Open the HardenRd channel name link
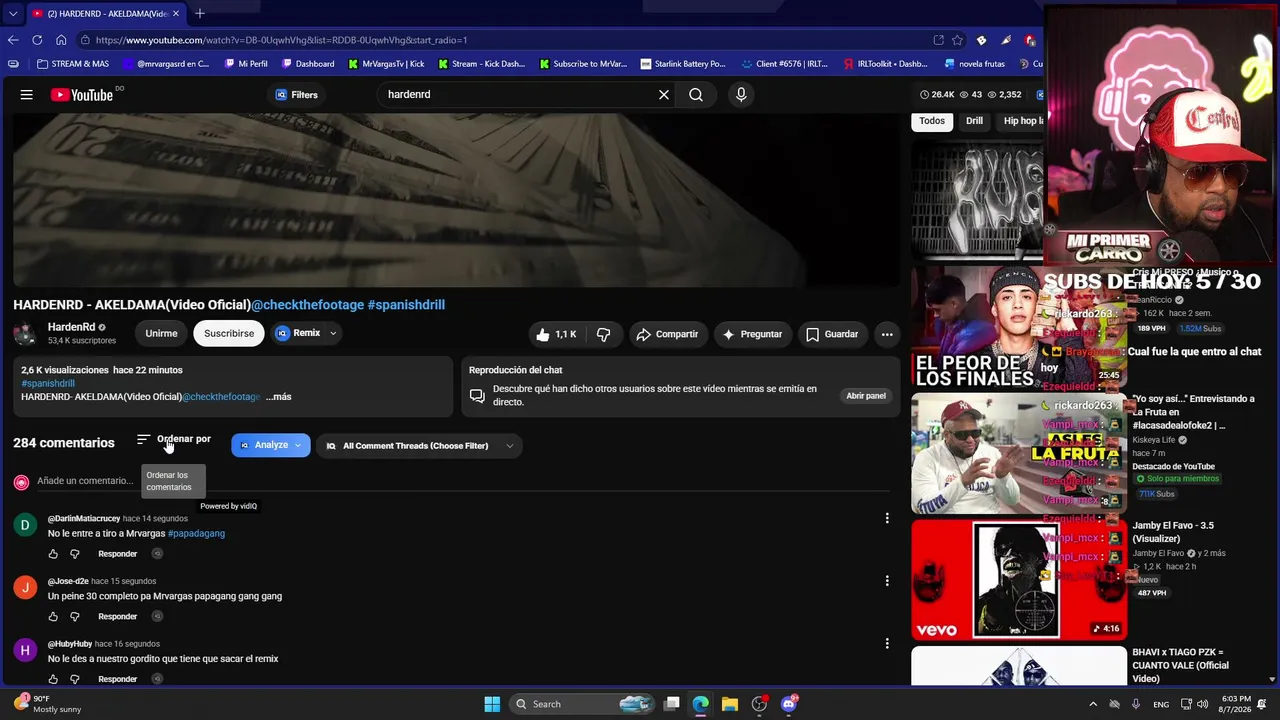 (72, 327)
